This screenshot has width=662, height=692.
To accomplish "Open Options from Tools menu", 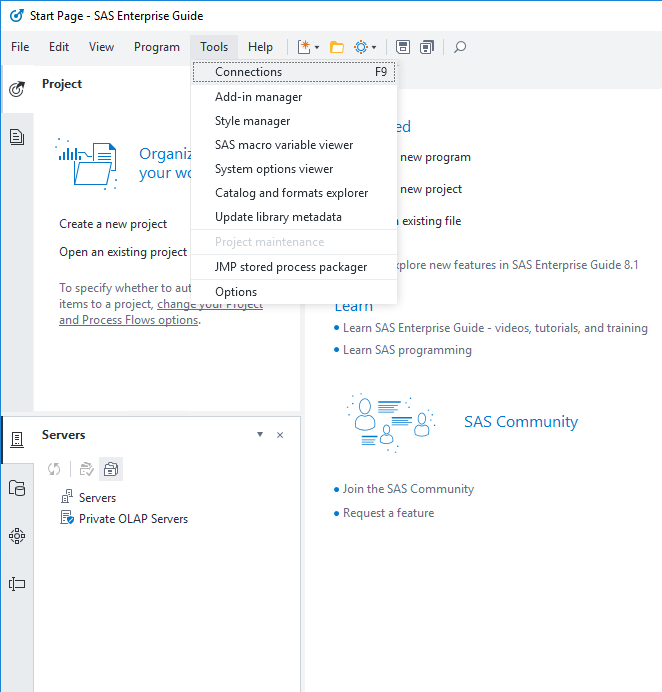I will [x=294, y=292].
